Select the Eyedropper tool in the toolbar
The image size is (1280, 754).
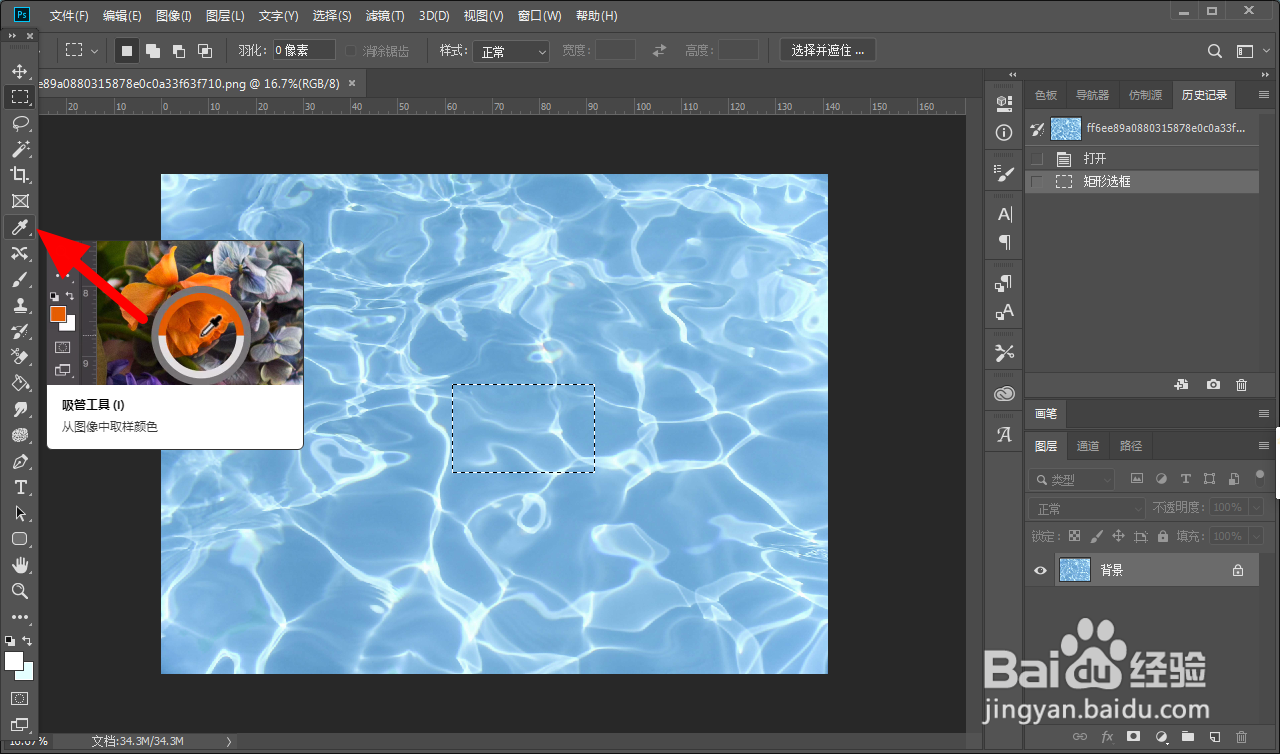[x=19, y=228]
